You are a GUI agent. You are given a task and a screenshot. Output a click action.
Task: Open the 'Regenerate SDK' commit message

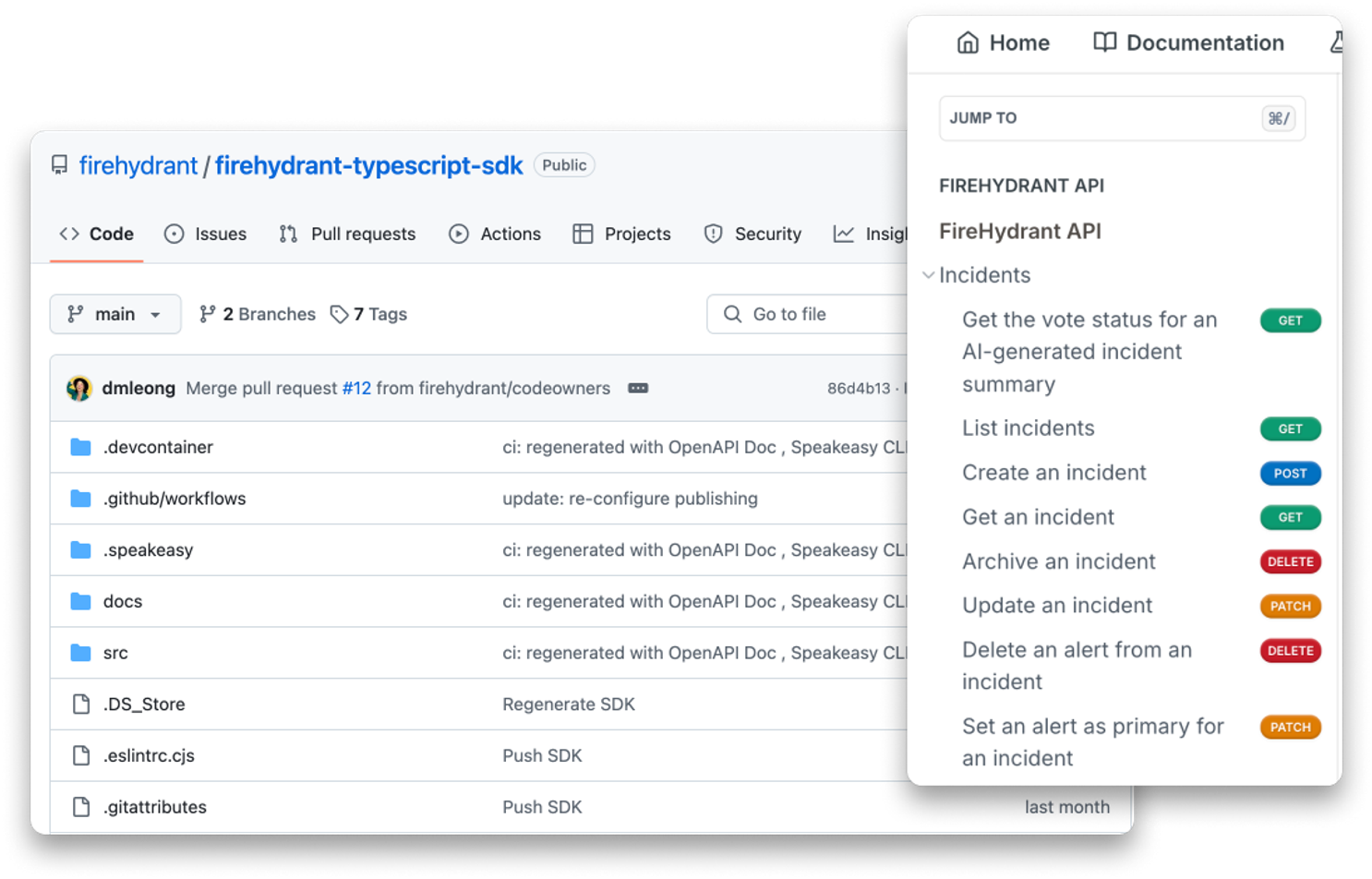(x=569, y=704)
